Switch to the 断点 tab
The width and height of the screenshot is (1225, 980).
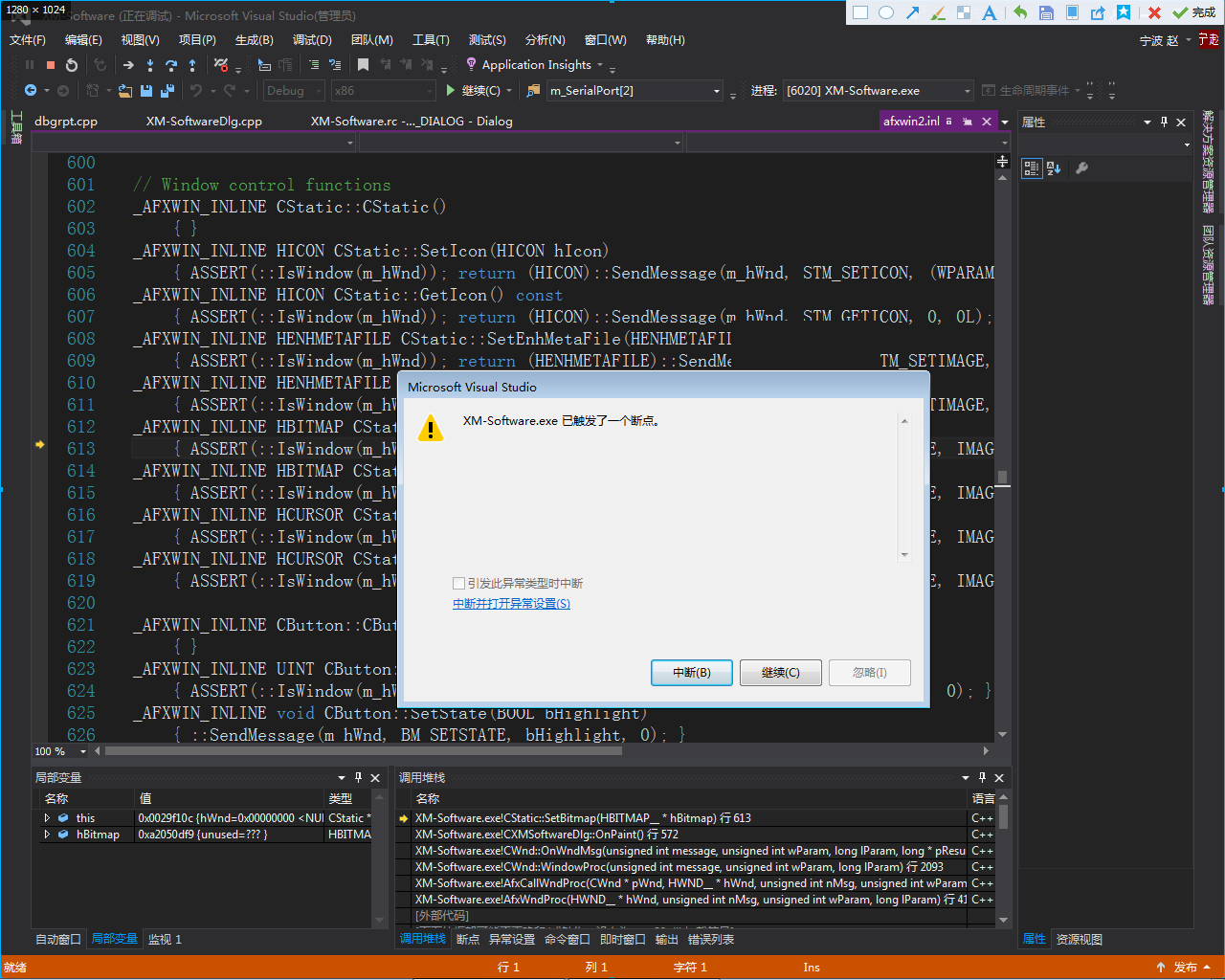point(468,939)
